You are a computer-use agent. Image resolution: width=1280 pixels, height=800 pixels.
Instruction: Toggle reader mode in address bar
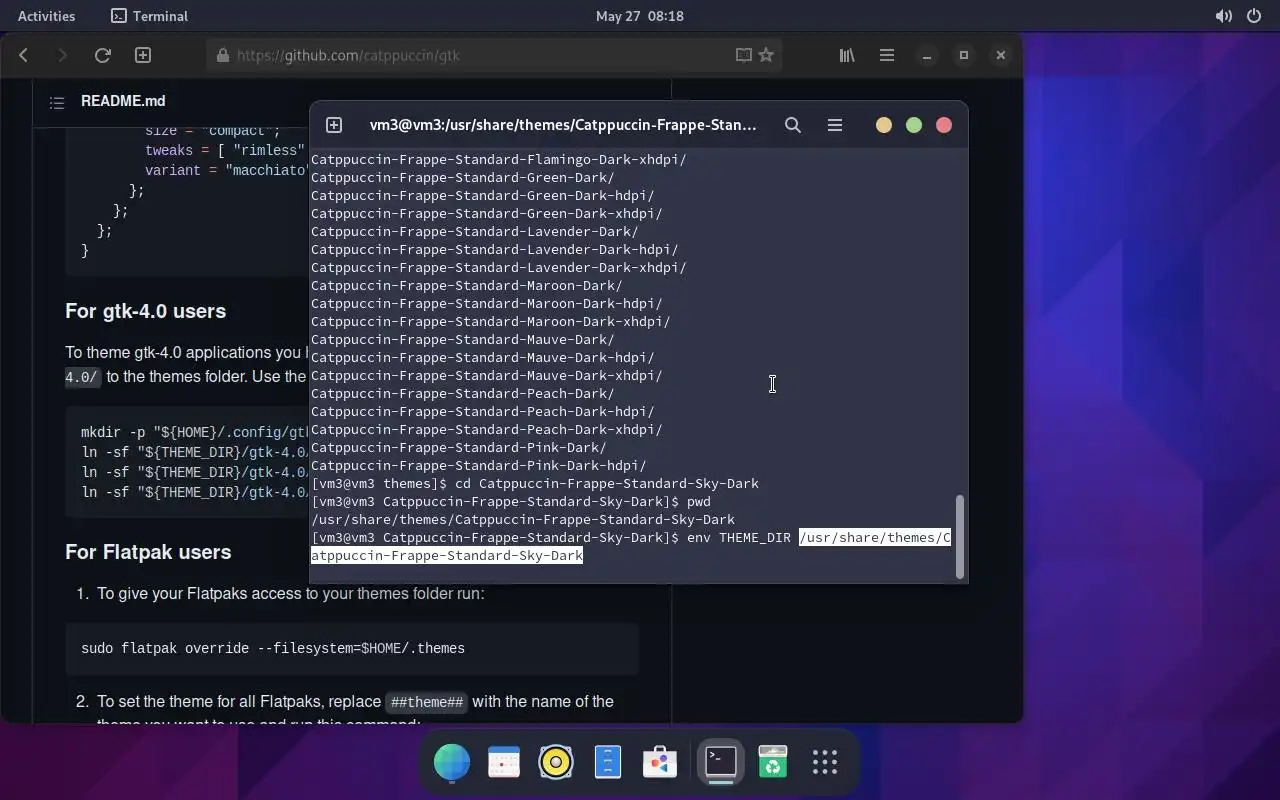coord(744,56)
